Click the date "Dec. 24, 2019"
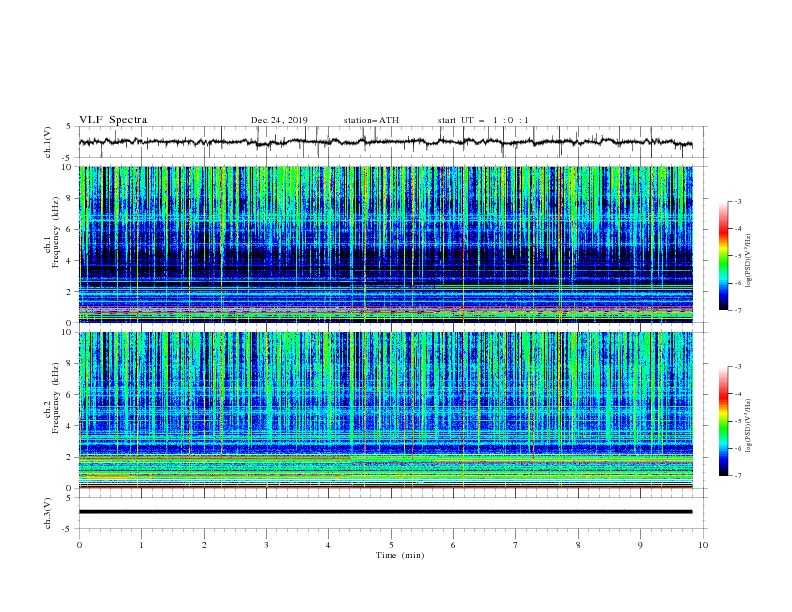This screenshot has width=792, height=612. 279,120
